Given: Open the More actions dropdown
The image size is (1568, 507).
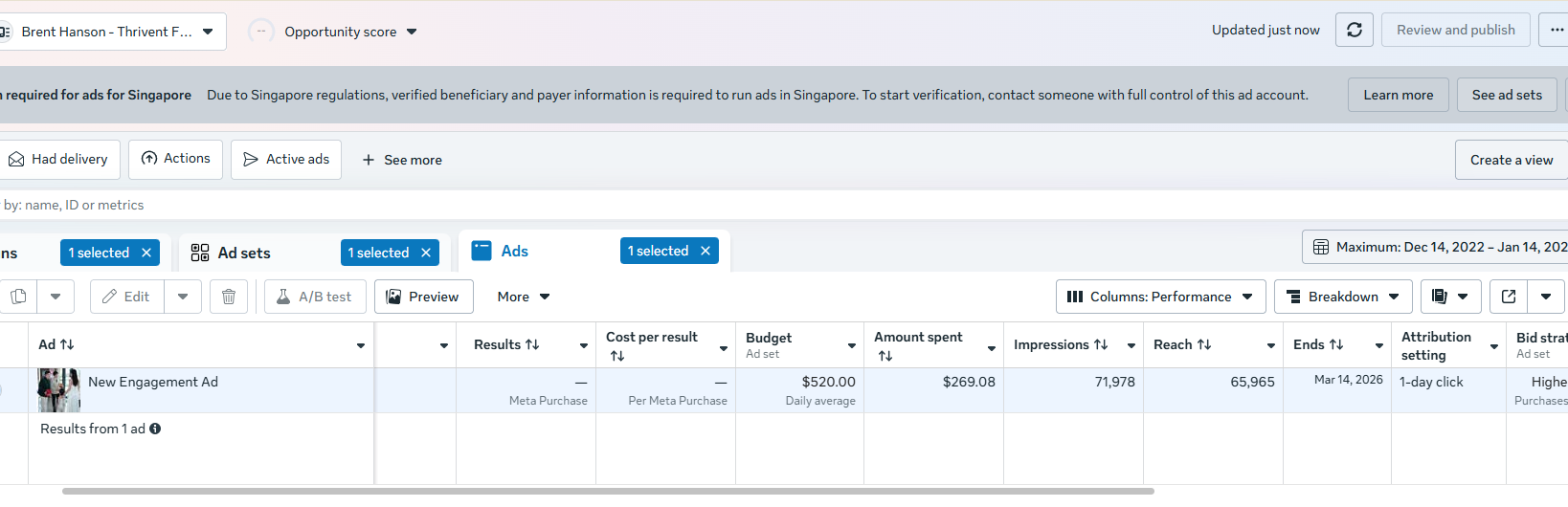Looking at the screenshot, I should [x=523, y=297].
